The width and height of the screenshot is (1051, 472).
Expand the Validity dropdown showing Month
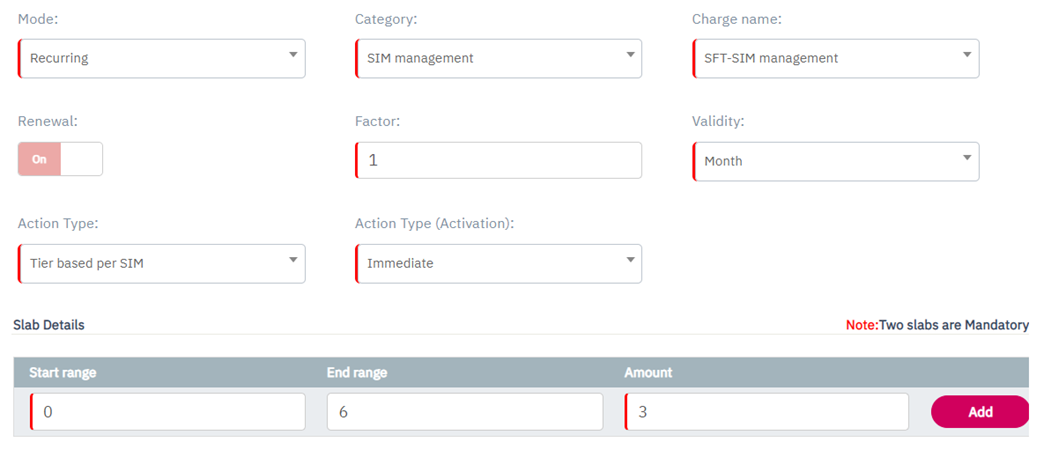click(836, 161)
